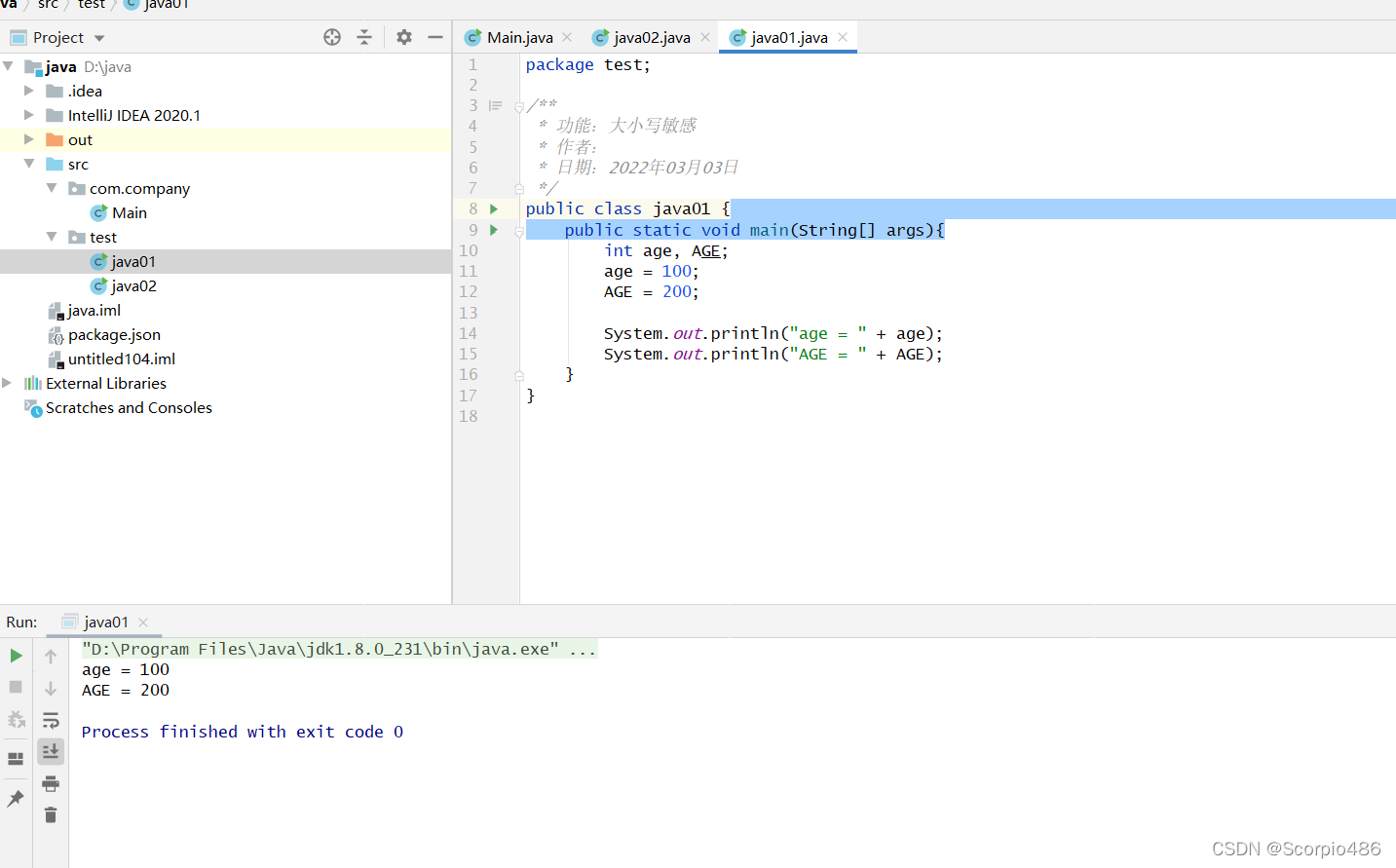
Task: Expand External Libraries
Action: tap(8, 383)
